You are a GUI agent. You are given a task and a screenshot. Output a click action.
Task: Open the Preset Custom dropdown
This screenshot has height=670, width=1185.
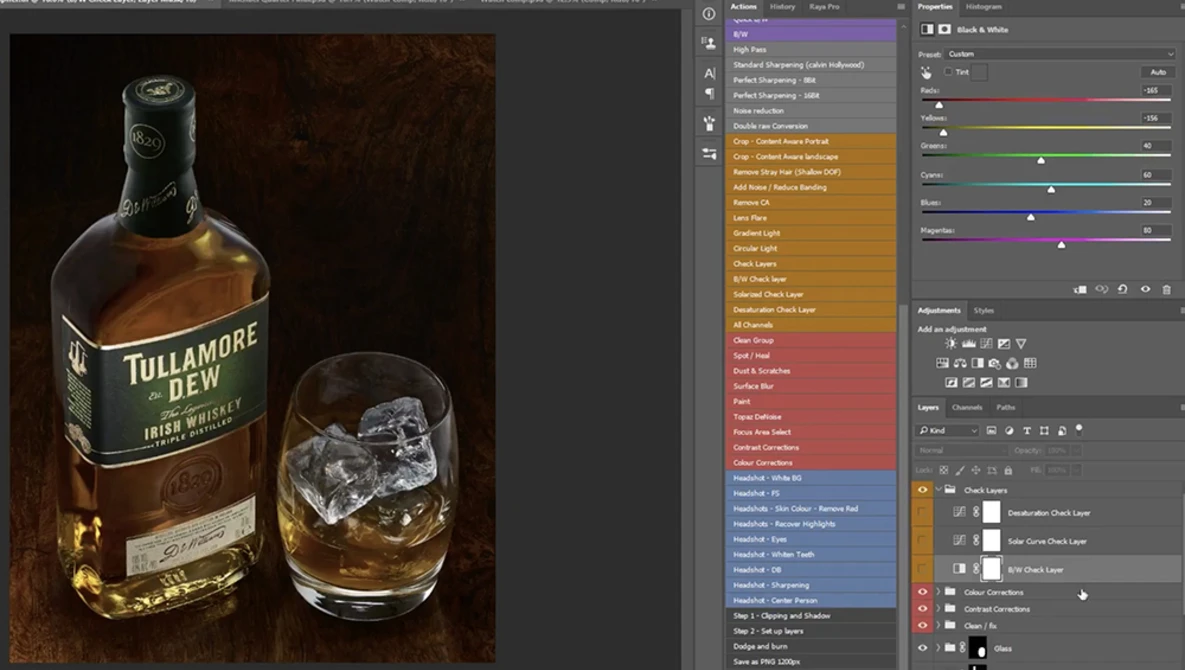tap(1060, 54)
